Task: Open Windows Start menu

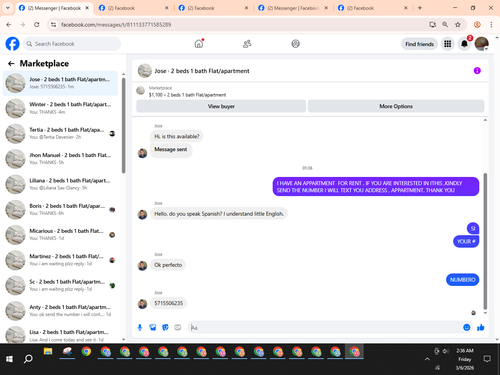Action: 9,359
